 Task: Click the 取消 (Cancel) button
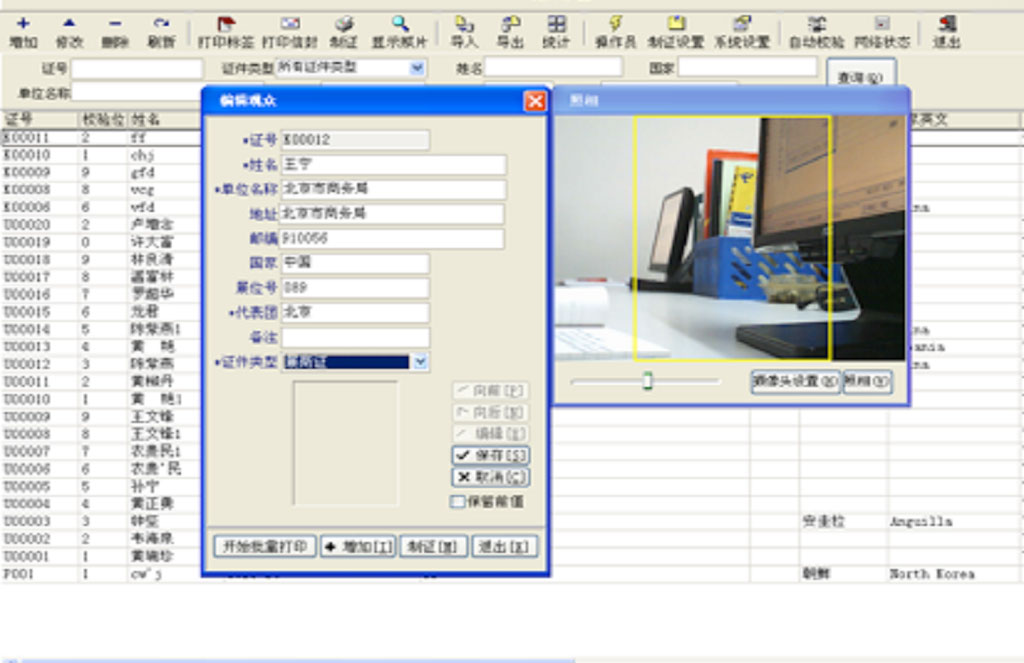click(x=490, y=477)
